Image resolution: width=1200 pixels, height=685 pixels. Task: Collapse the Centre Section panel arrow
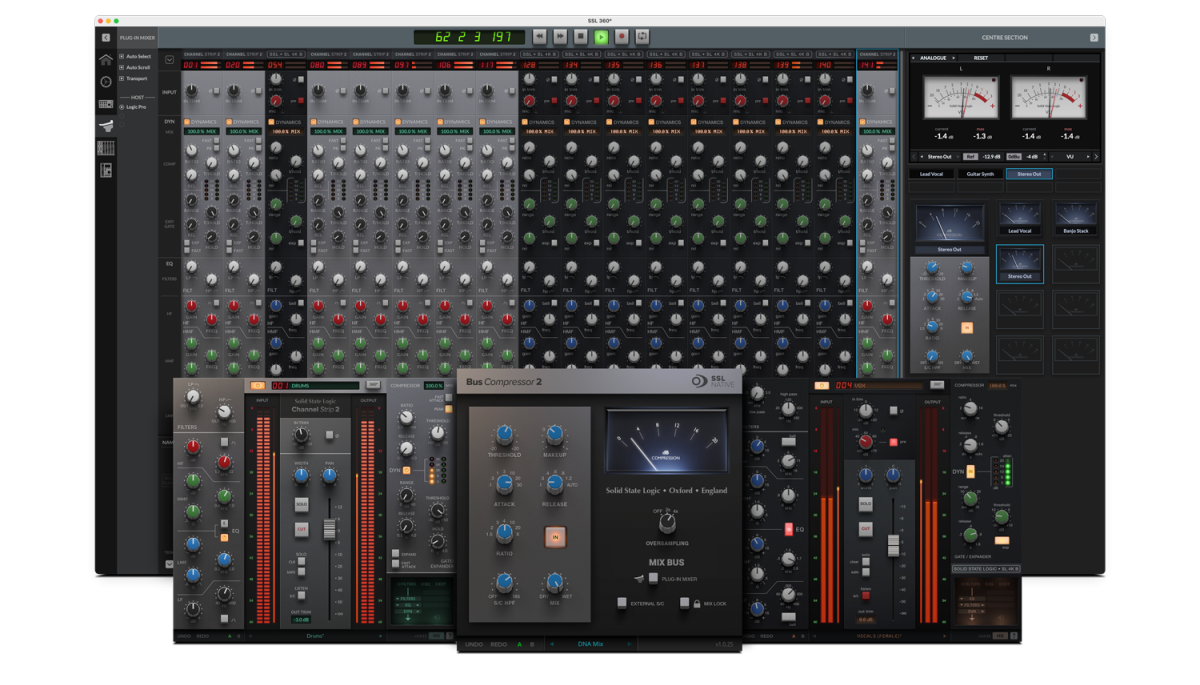(1094, 37)
